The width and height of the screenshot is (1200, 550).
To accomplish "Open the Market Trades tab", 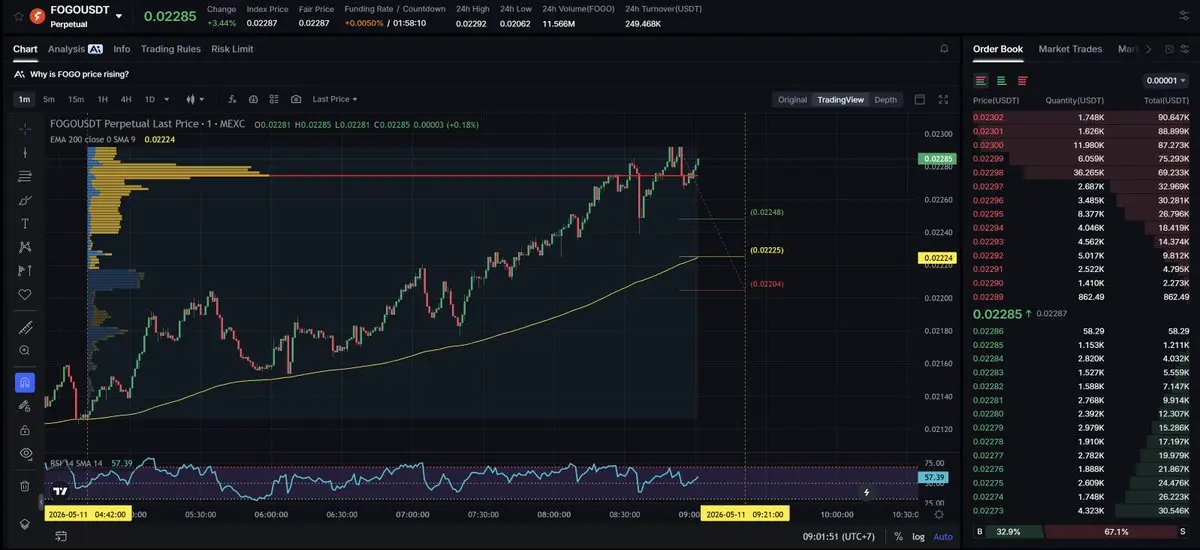I will (1070, 49).
